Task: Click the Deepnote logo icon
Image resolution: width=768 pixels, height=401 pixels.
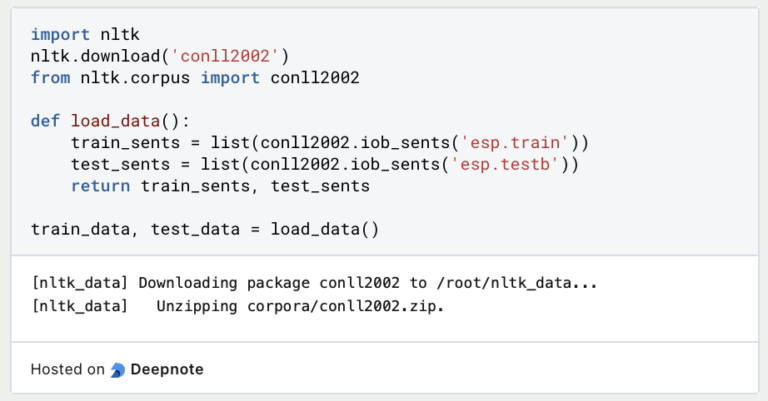Action: click(x=118, y=370)
